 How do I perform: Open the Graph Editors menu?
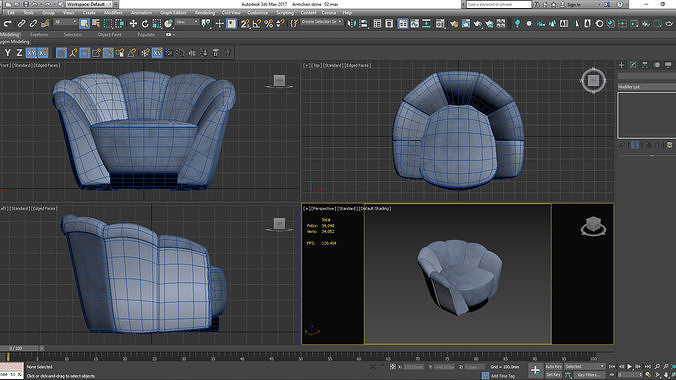(x=173, y=13)
